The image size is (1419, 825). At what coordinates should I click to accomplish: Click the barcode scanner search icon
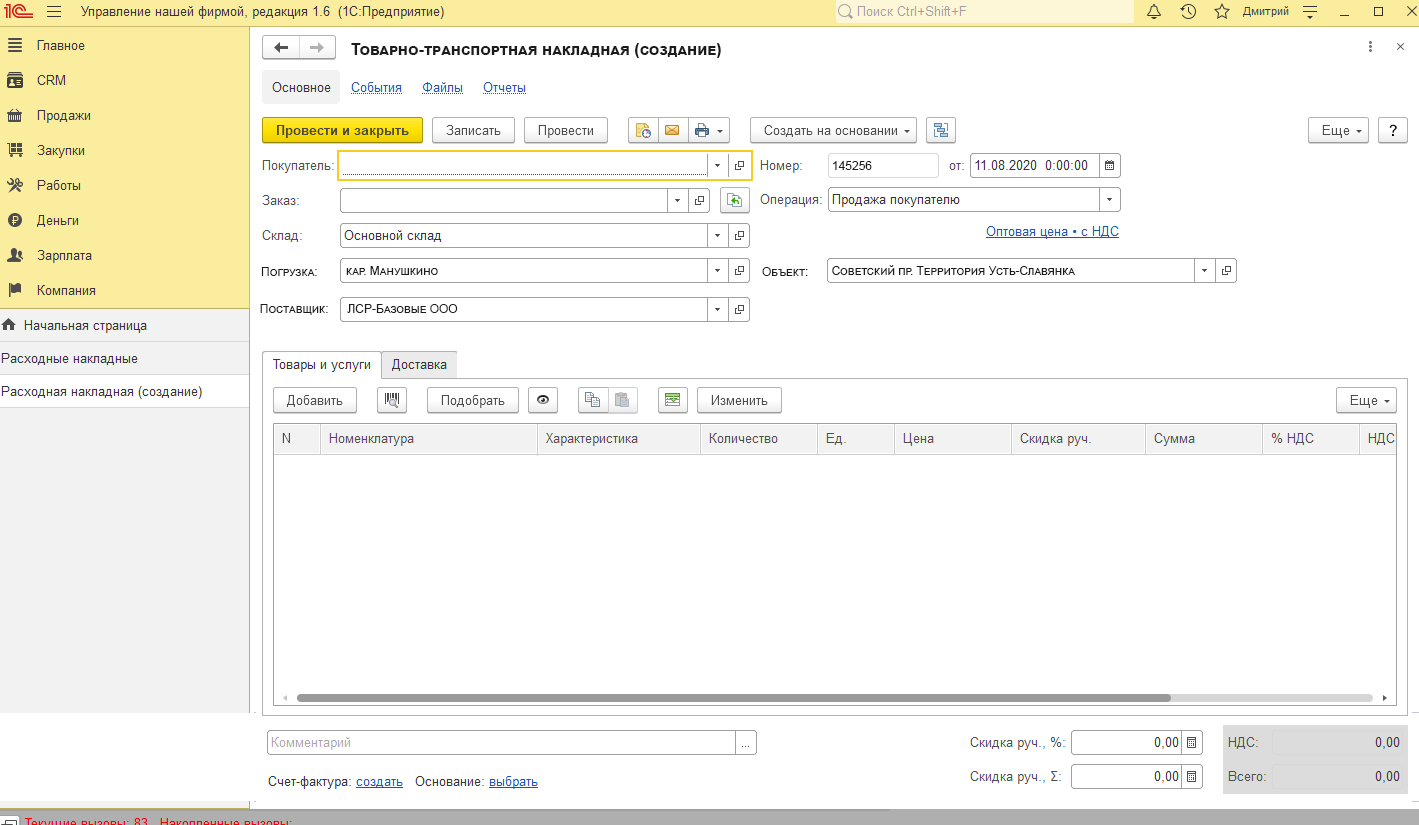392,400
